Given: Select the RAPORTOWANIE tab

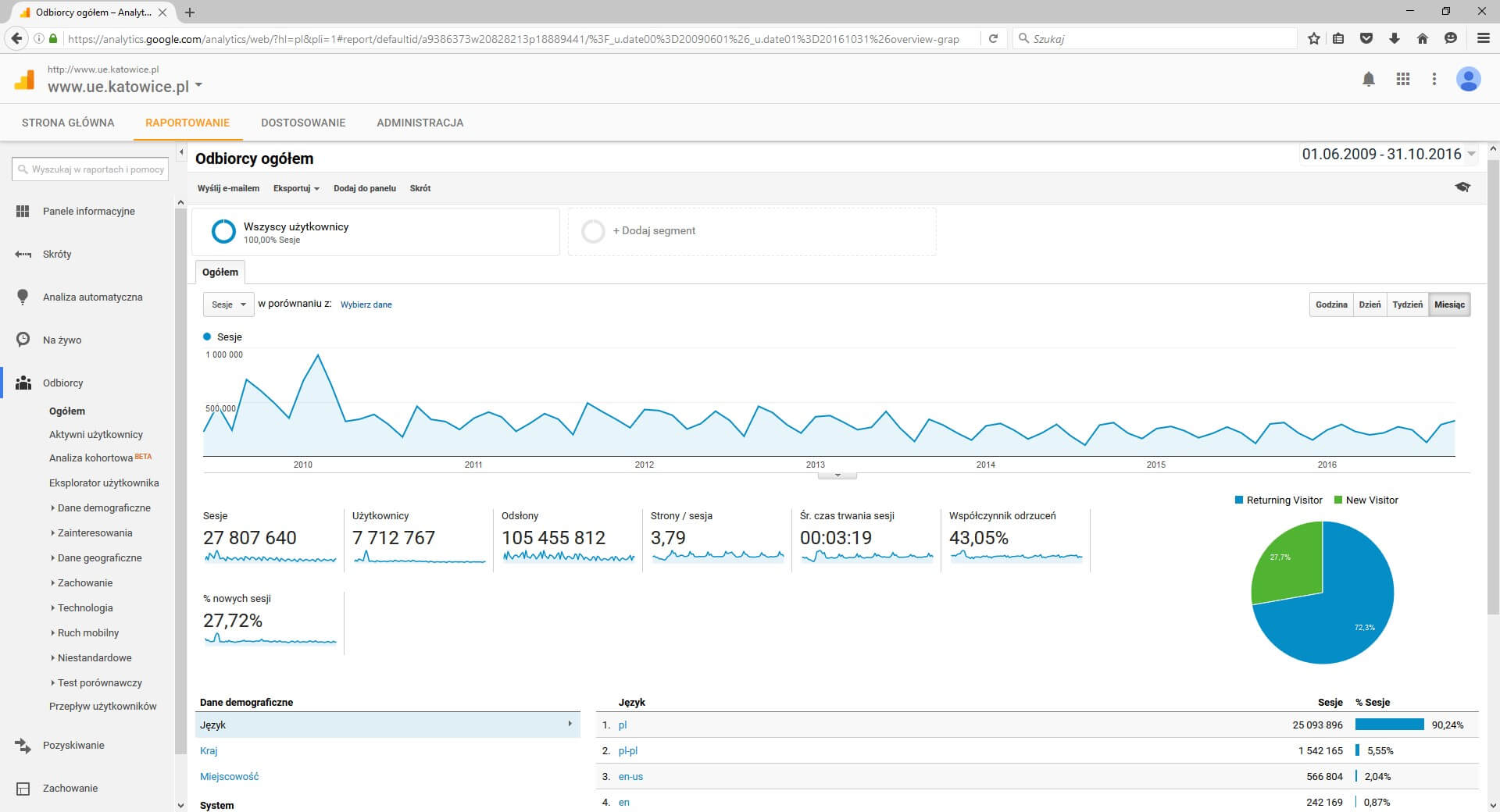Looking at the screenshot, I should [187, 123].
